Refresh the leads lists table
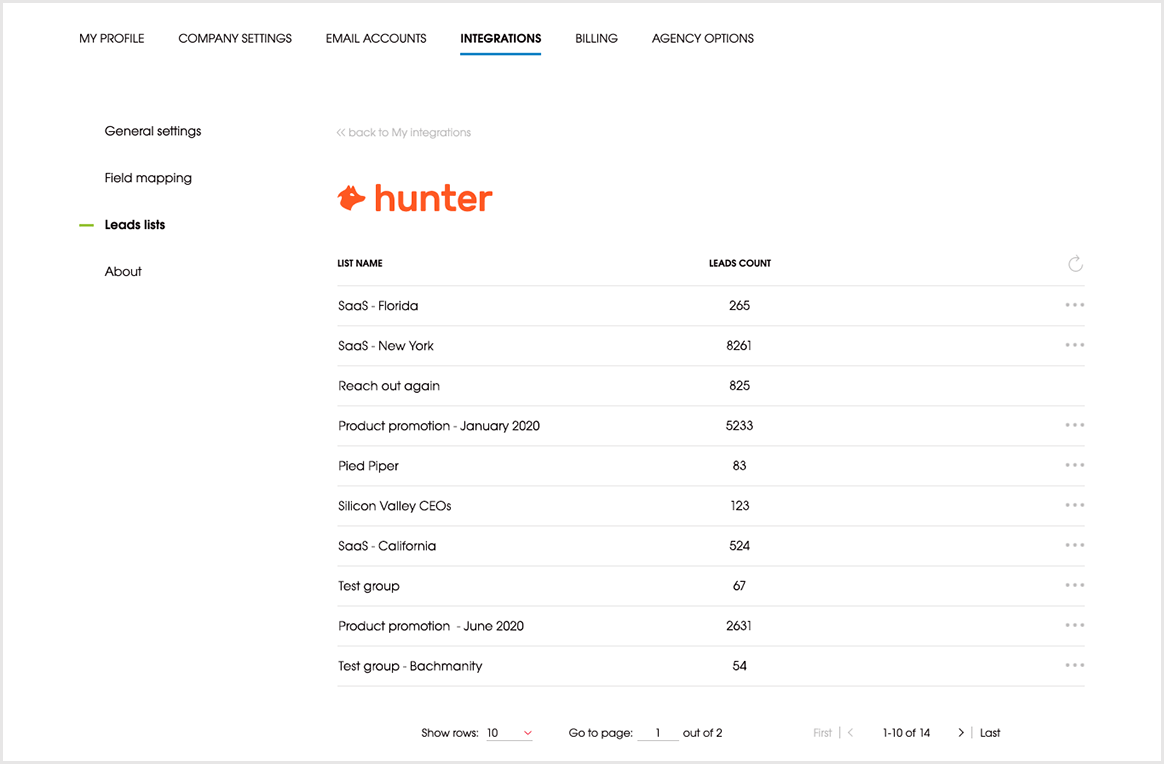This screenshot has width=1164, height=764. 1075,264
